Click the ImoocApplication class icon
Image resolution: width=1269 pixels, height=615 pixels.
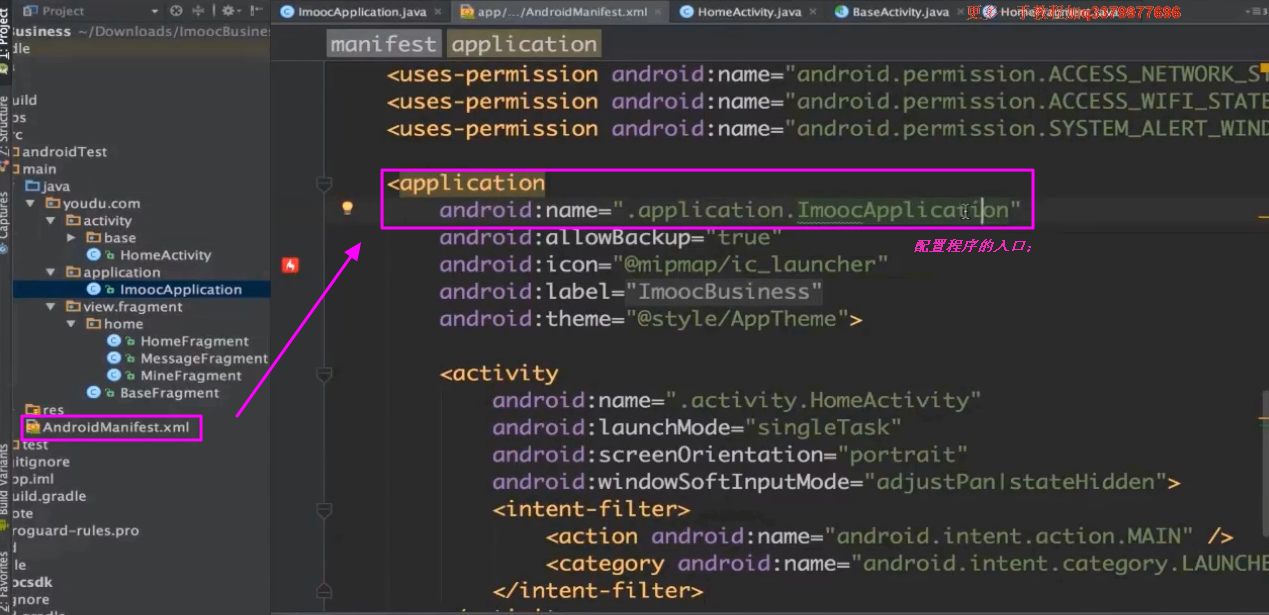point(93,289)
